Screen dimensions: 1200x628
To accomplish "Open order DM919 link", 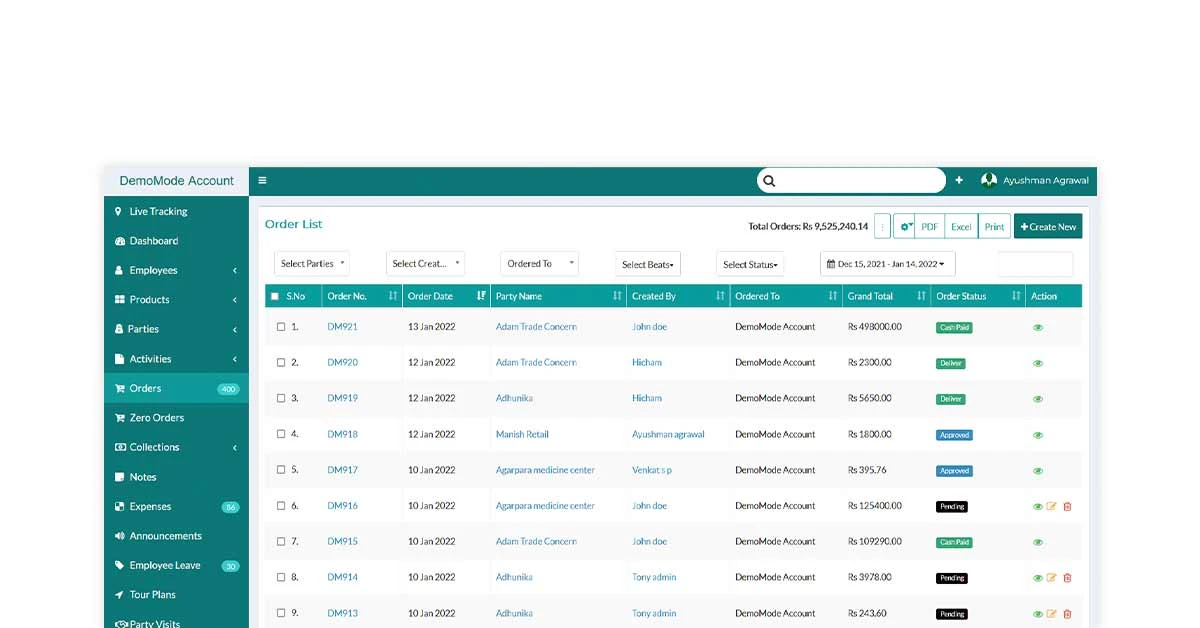I will coord(341,398).
